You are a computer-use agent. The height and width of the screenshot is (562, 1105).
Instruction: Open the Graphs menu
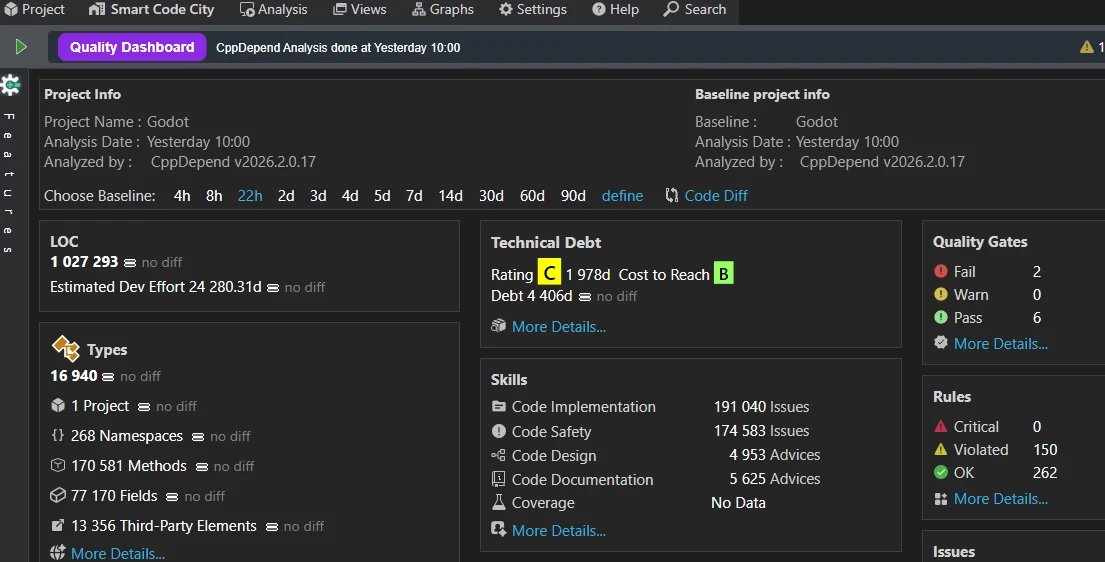pyautogui.click(x=443, y=9)
